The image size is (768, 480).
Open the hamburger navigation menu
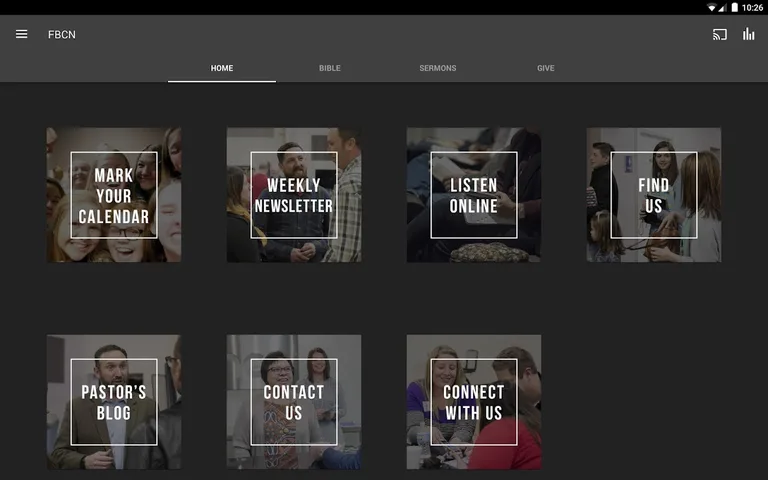click(x=22, y=34)
